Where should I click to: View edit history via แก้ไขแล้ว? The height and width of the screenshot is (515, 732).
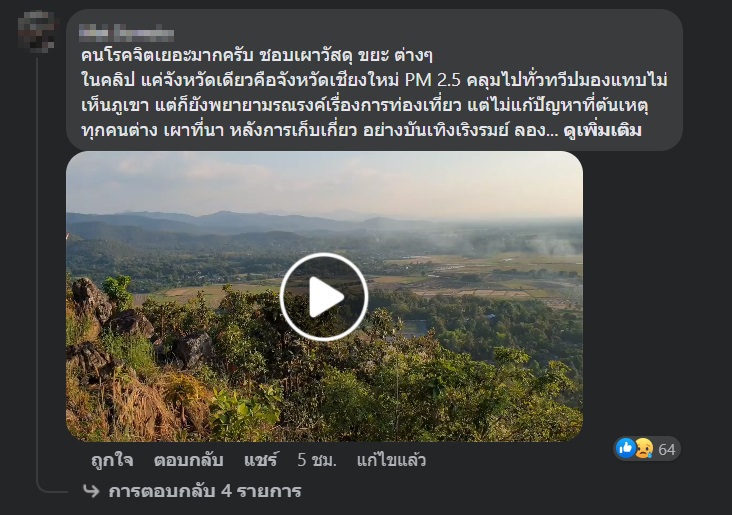(391, 460)
